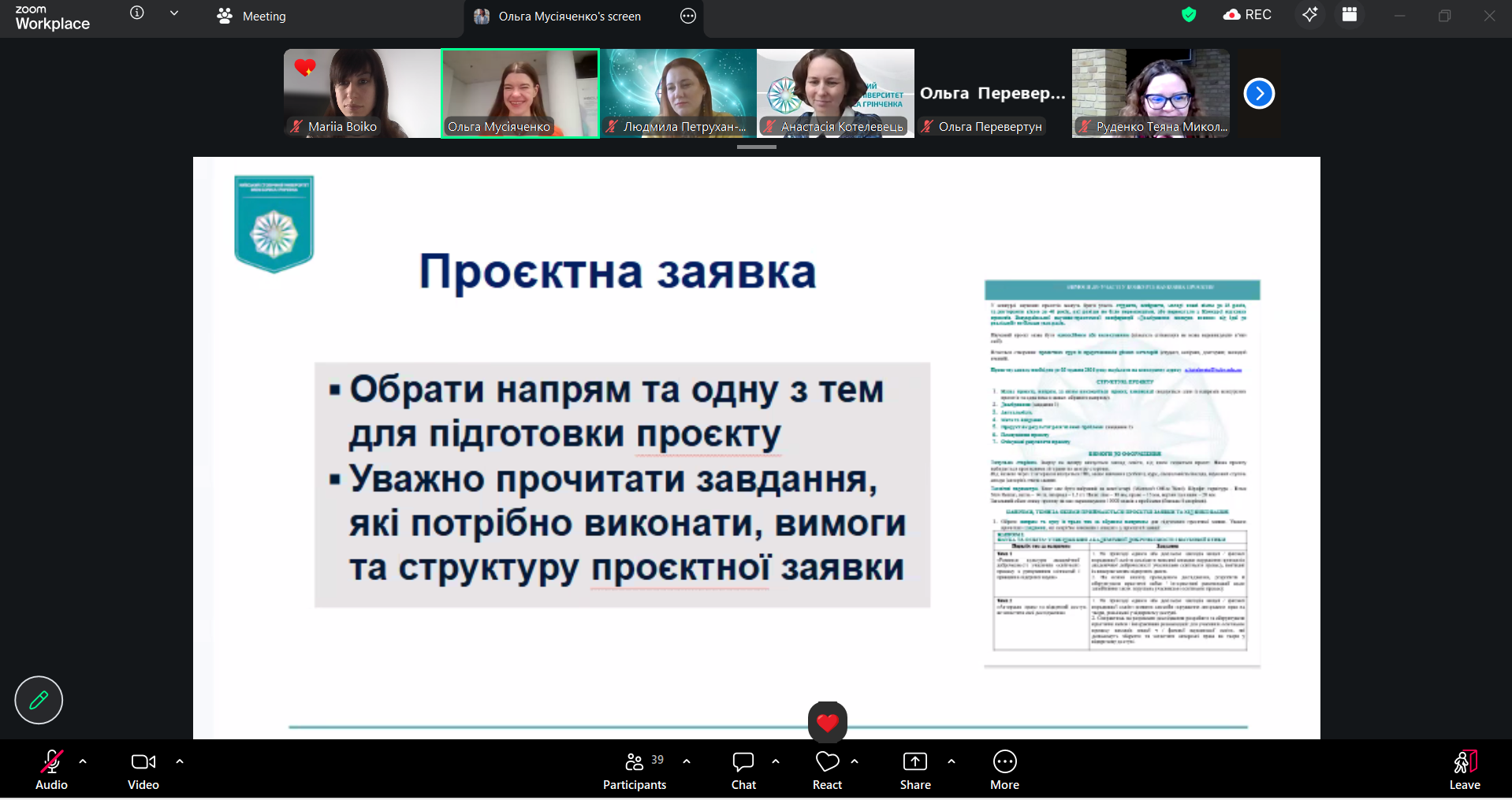Select Mariia Boiko's video thumbnail
Image resolution: width=1512 pixels, height=800 pixels.
point(362,93)
